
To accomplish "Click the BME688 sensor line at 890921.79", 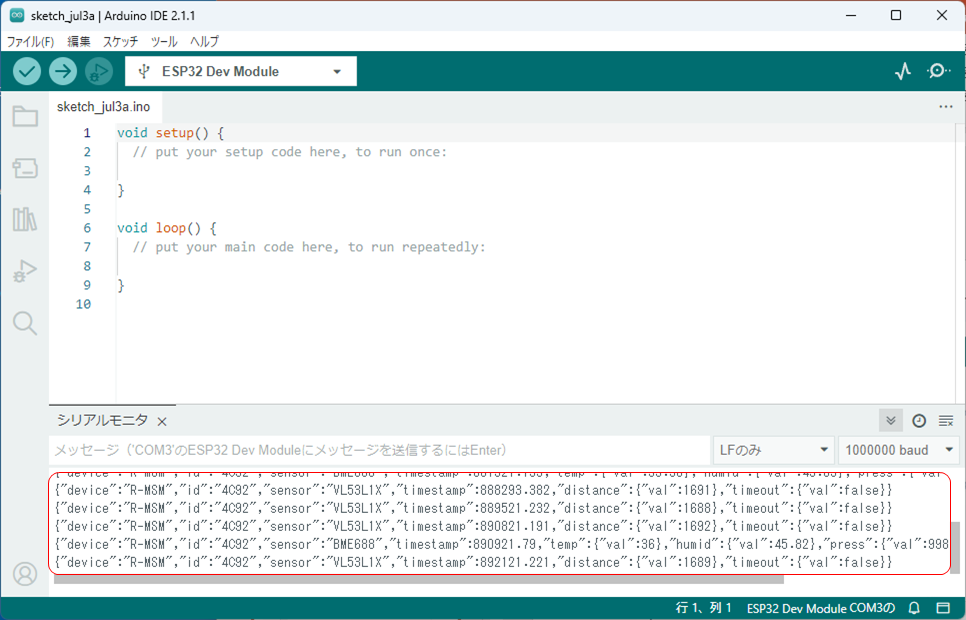I will click(501, 544).
